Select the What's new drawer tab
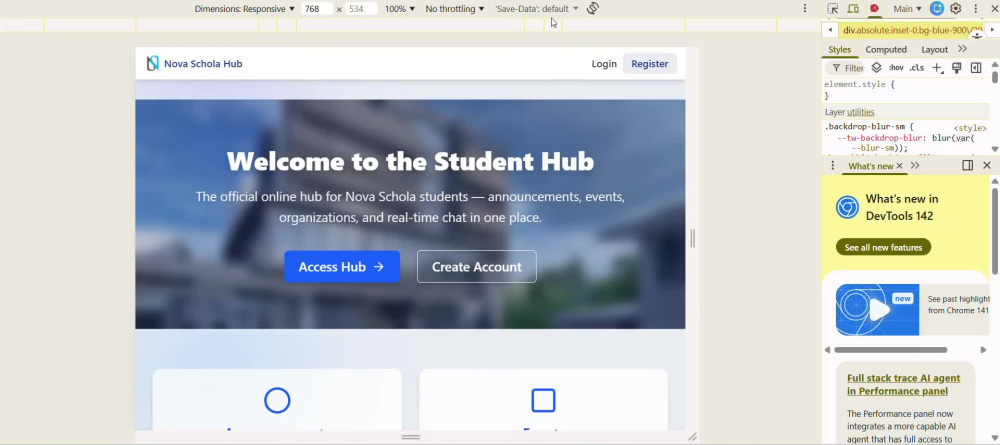The height and width of the screenshot is (445, 1000). [x=871, y=166]
